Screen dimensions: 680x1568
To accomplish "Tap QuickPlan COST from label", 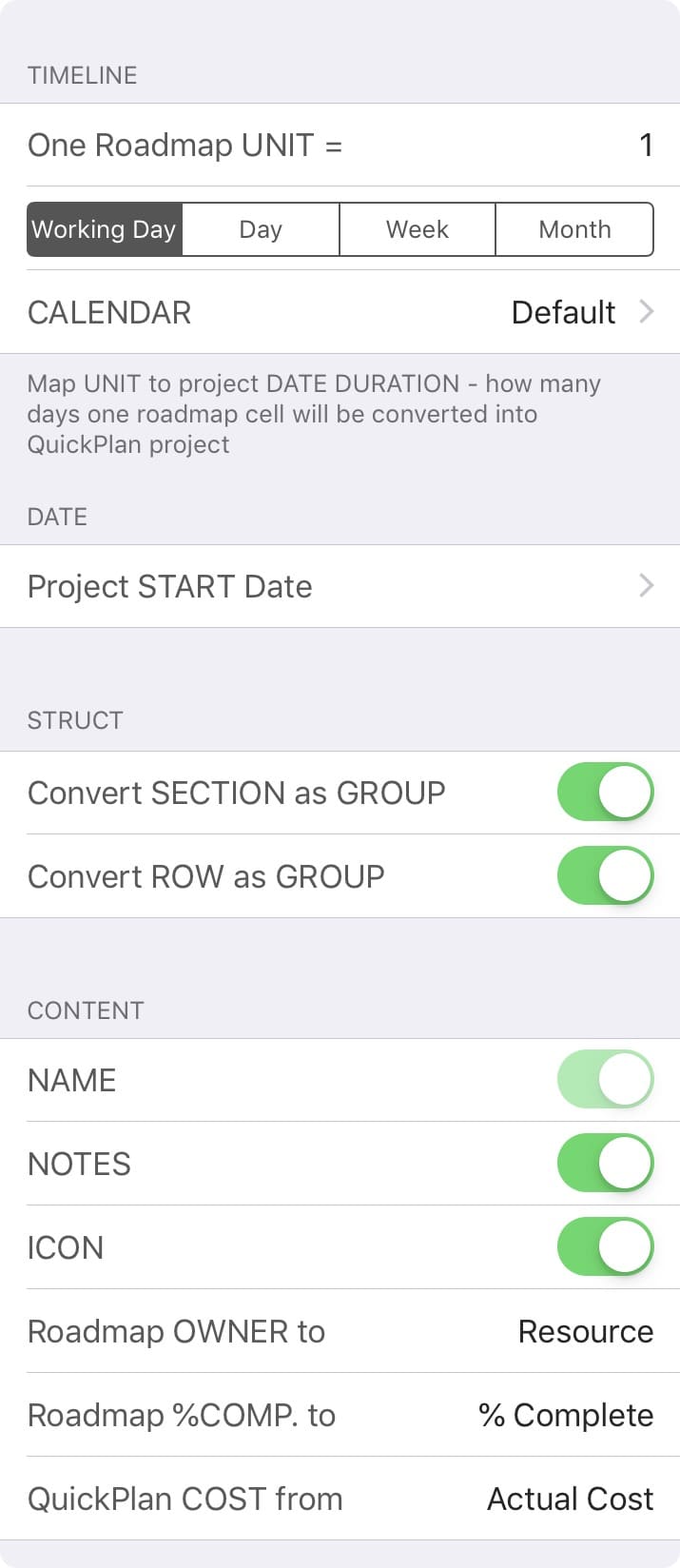I will tap(185, 1499).
